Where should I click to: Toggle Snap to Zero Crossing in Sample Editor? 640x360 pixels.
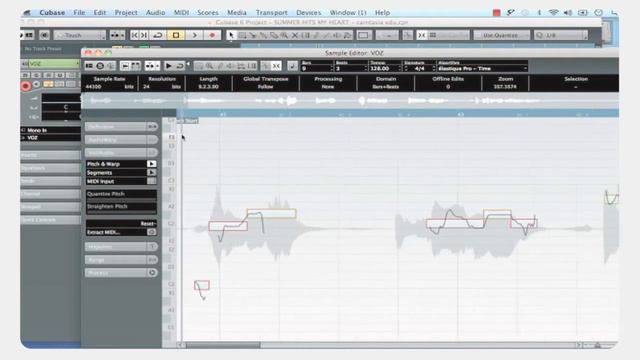[277, 65]
